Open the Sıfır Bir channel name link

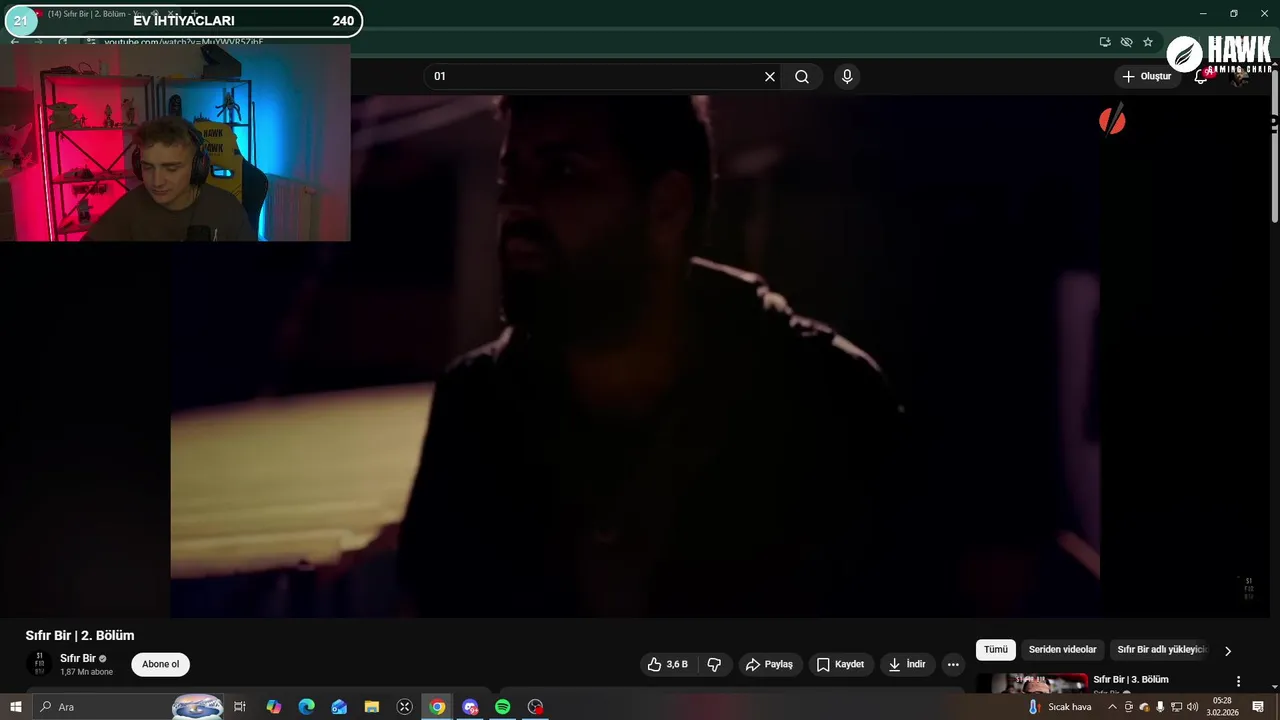78,658
